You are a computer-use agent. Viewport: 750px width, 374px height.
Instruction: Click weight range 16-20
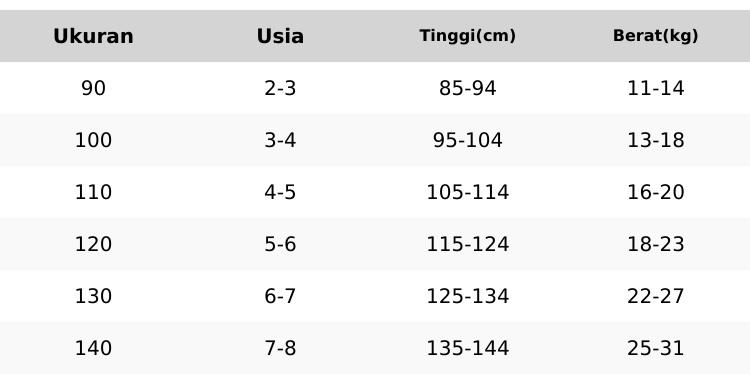pyautogui.click(x=655, y=192)
